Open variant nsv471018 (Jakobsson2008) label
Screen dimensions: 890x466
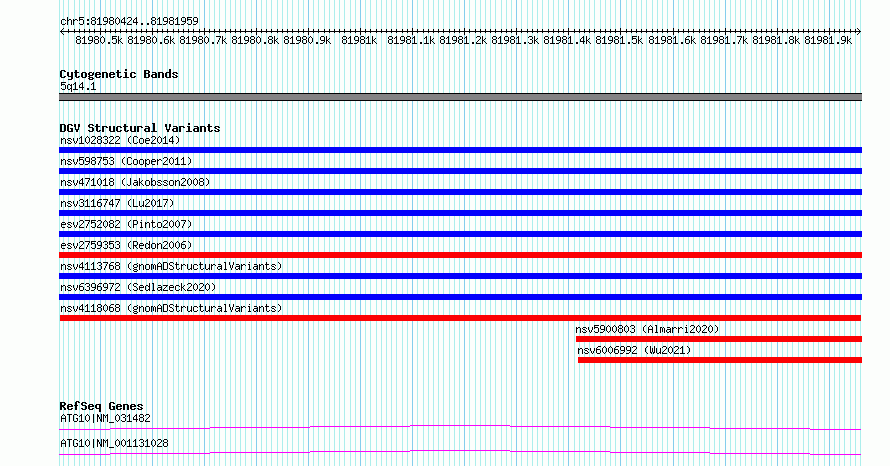point(135,182)
